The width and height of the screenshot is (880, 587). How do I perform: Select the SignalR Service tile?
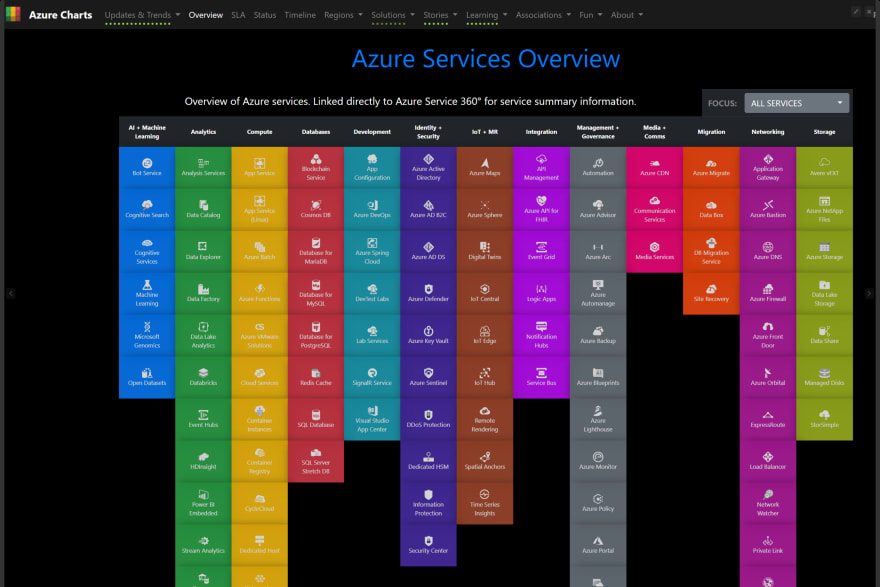point(372,377)
